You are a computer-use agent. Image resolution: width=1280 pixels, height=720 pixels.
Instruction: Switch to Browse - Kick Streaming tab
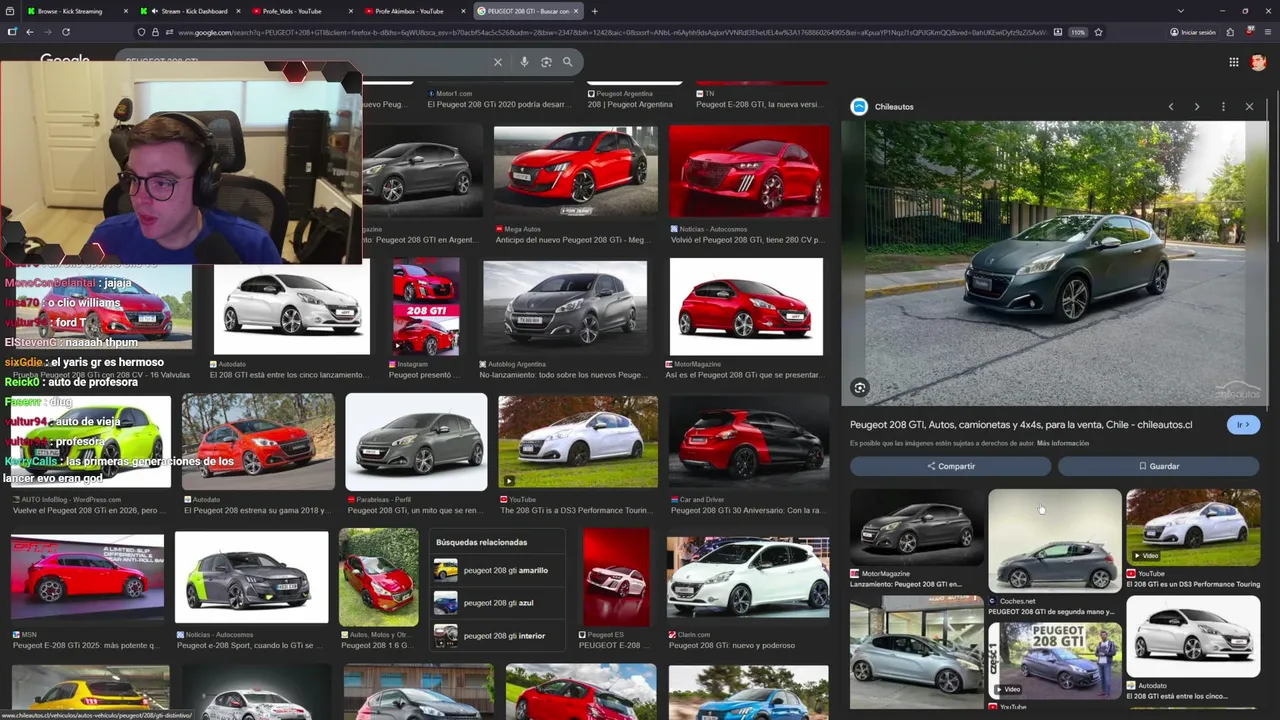pos(70,11)
